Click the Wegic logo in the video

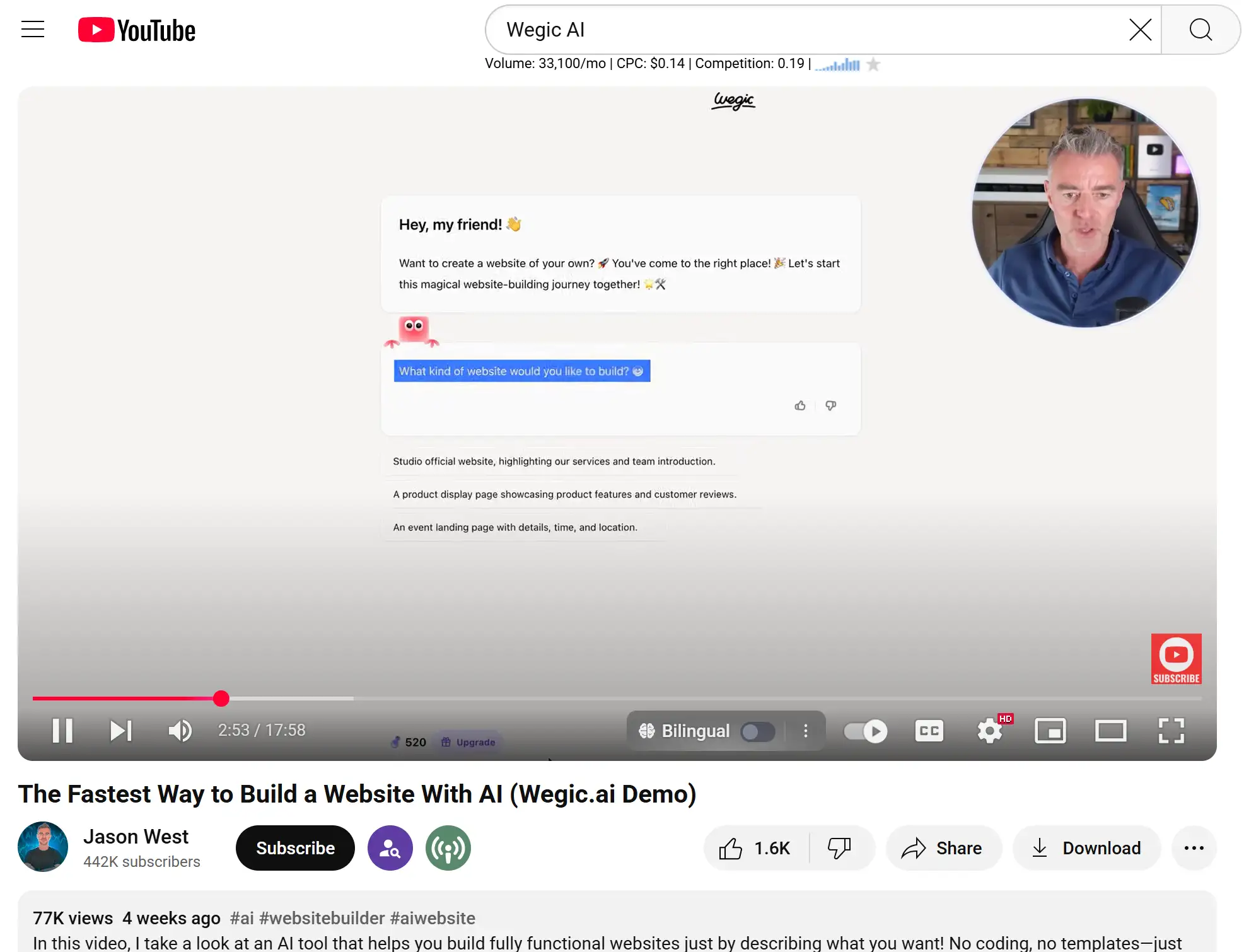click(x=733, y=101)
